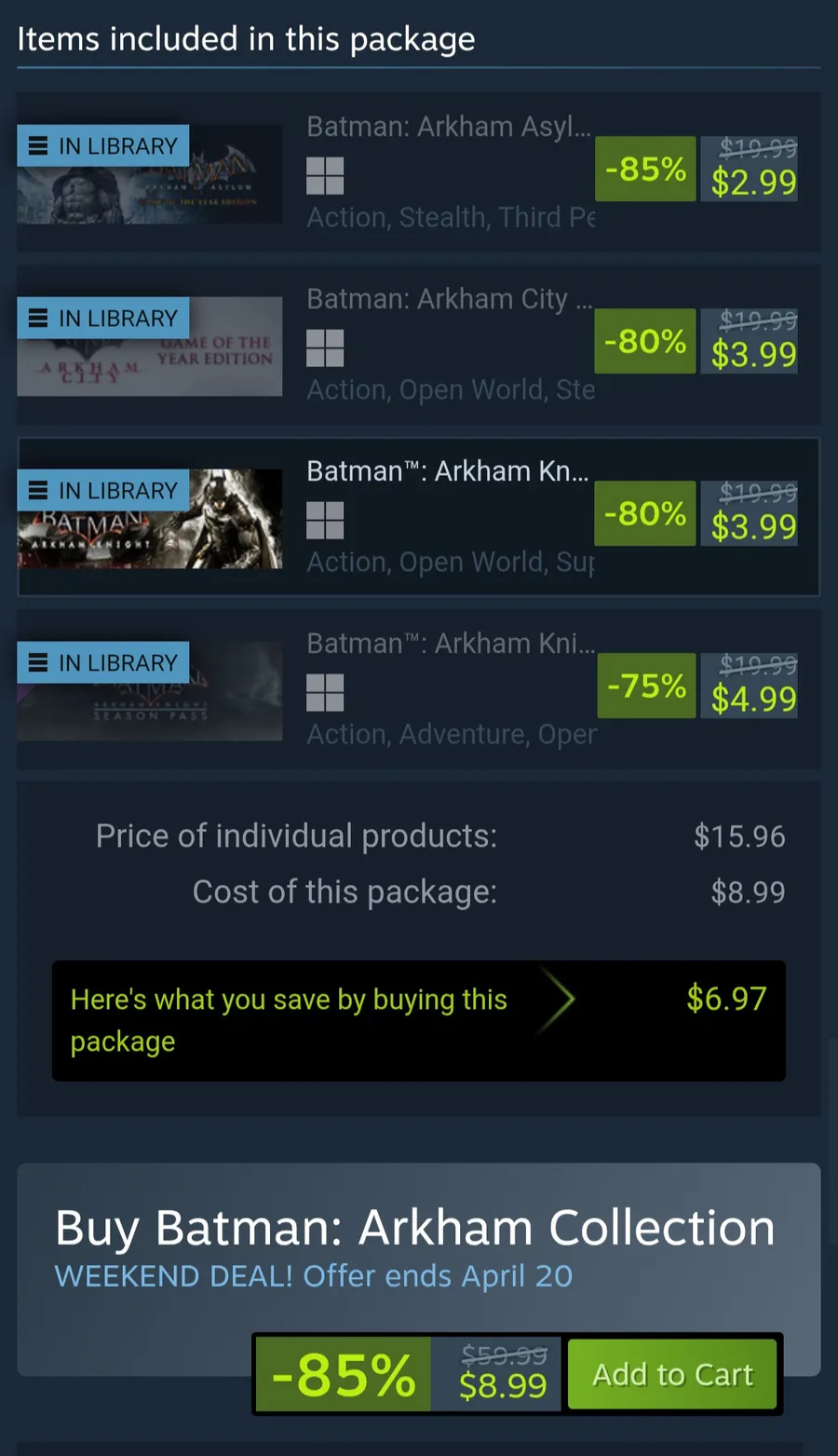Click Here's what you save banner
This screenshot has width=838, height=1456.
(419, 1021)
